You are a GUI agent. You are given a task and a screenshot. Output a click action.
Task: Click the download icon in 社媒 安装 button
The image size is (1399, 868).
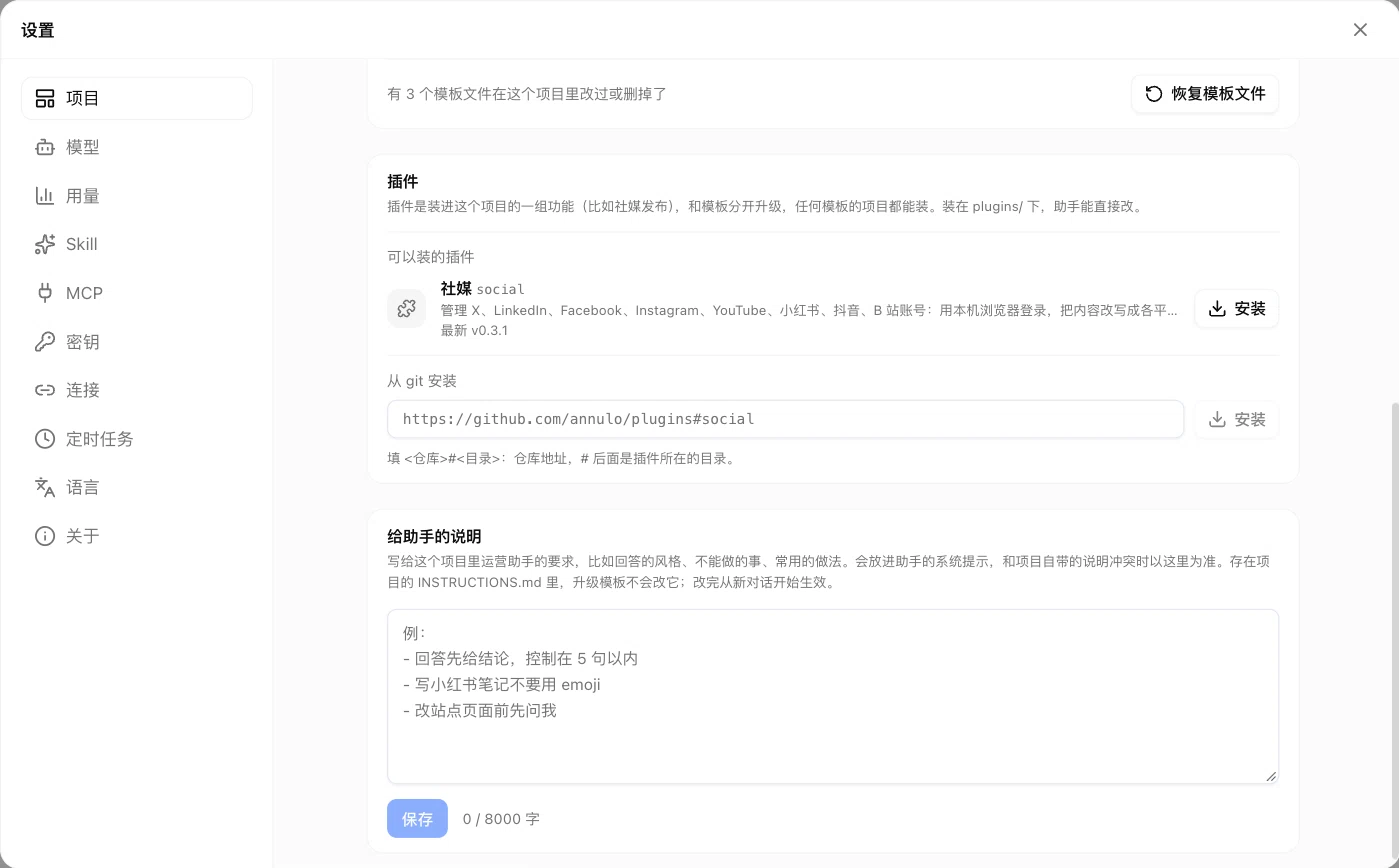point(1217,309)
